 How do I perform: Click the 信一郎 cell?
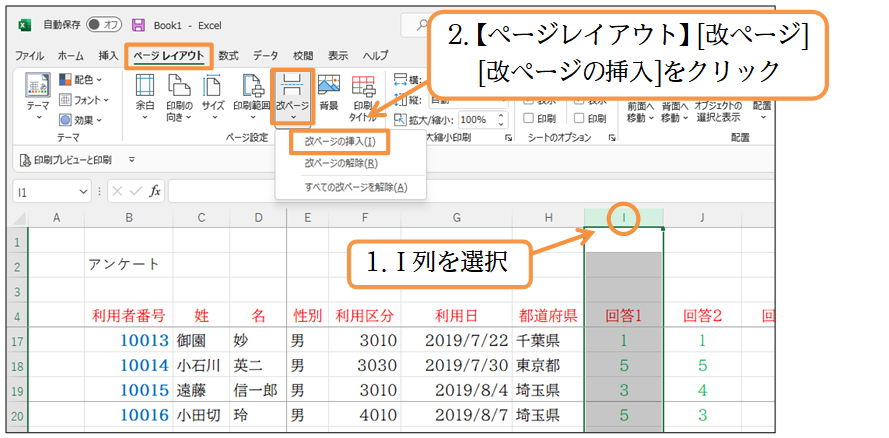258,390
